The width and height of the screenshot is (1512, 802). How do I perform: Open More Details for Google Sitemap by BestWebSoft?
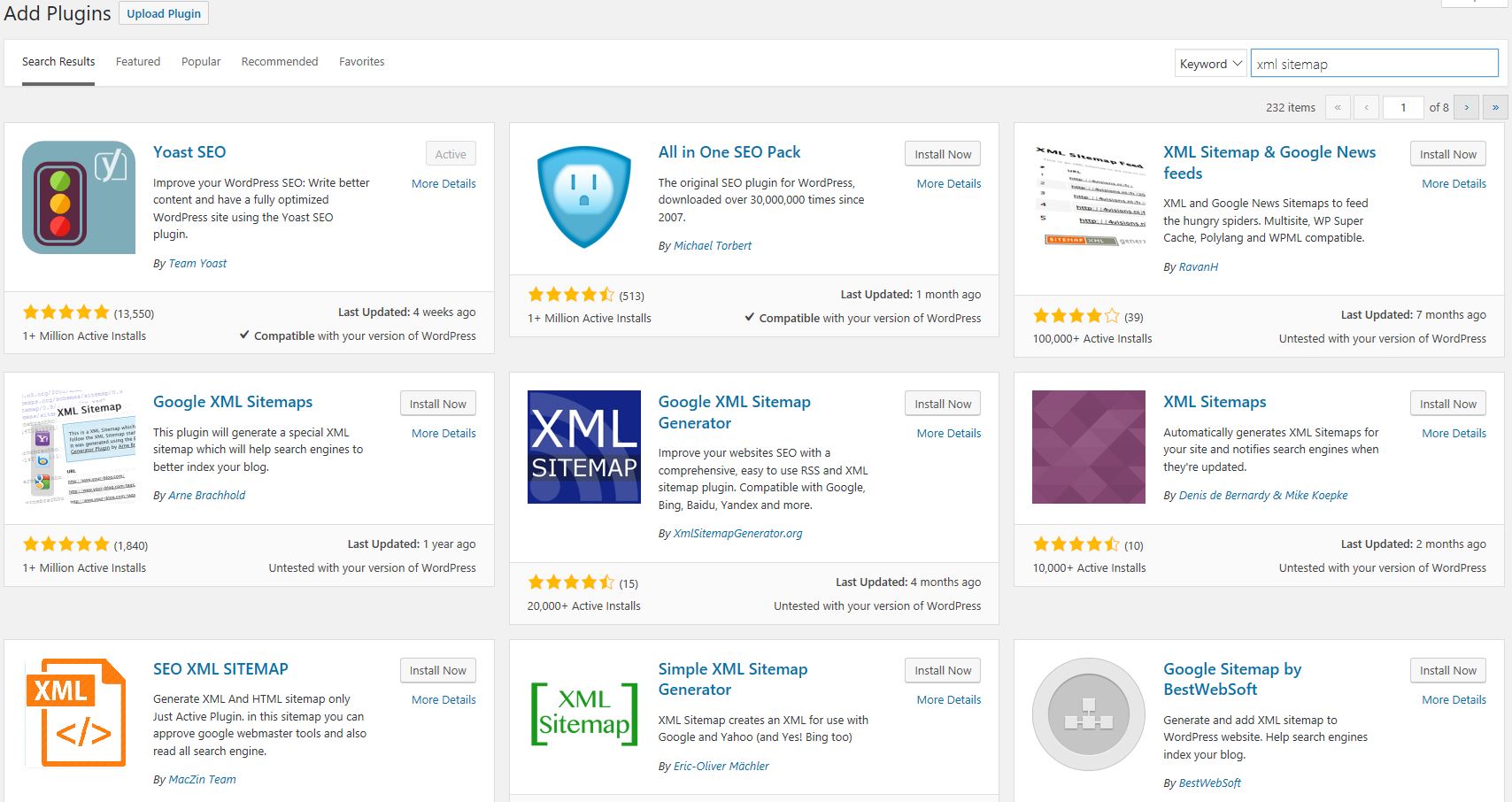(x=1454, y=699)
